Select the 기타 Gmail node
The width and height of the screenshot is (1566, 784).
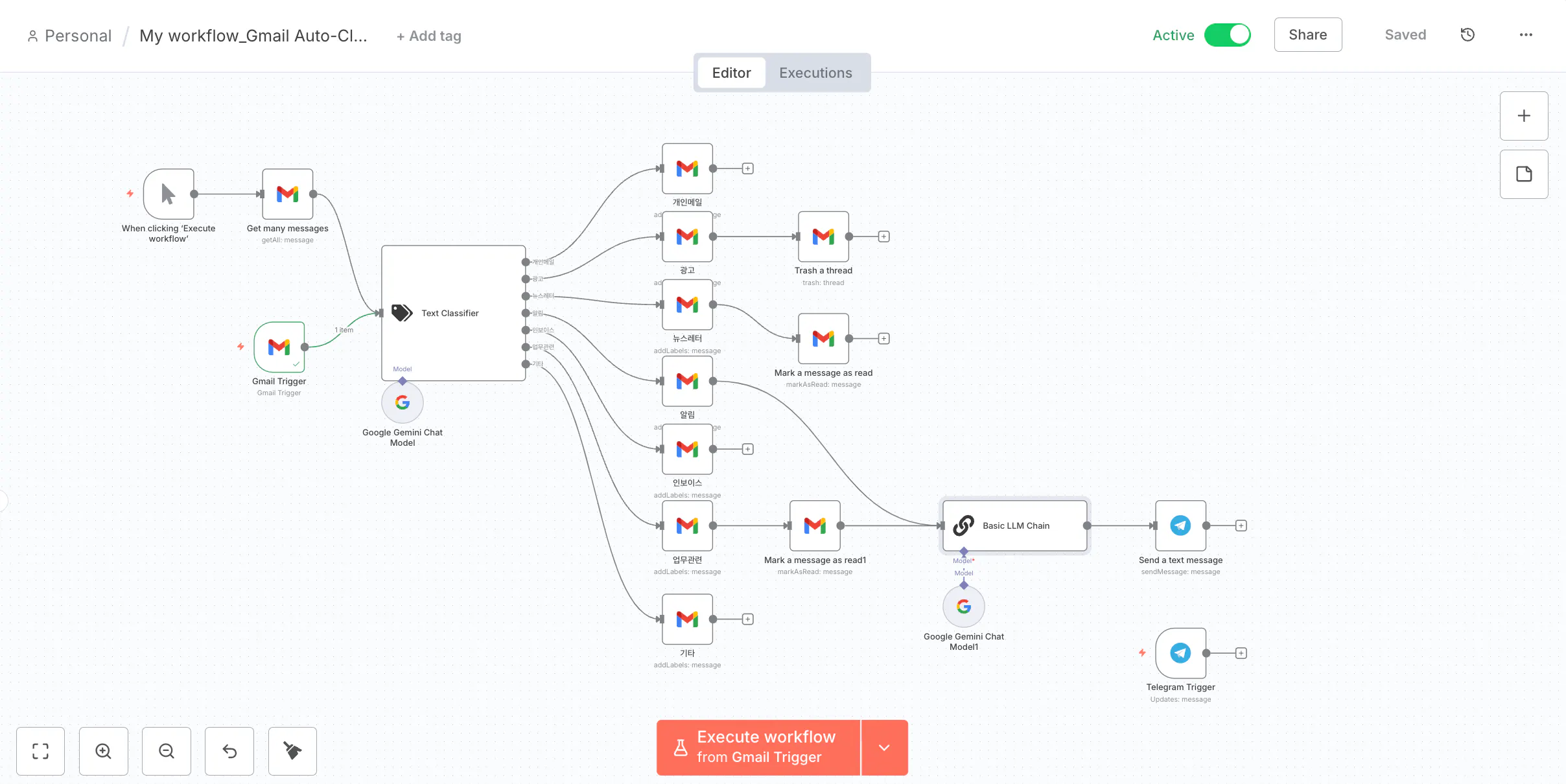point(687,619)
